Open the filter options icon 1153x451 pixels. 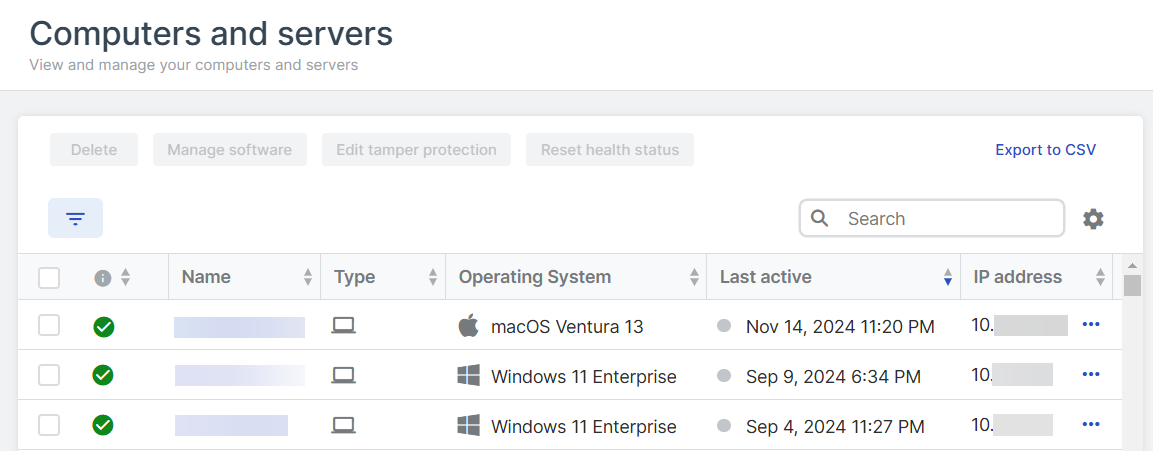tap(75, 218)
